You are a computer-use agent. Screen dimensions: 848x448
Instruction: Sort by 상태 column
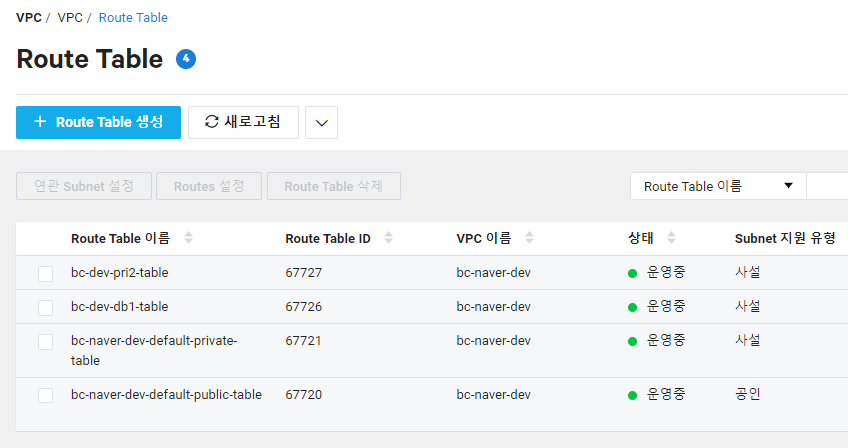672,238
